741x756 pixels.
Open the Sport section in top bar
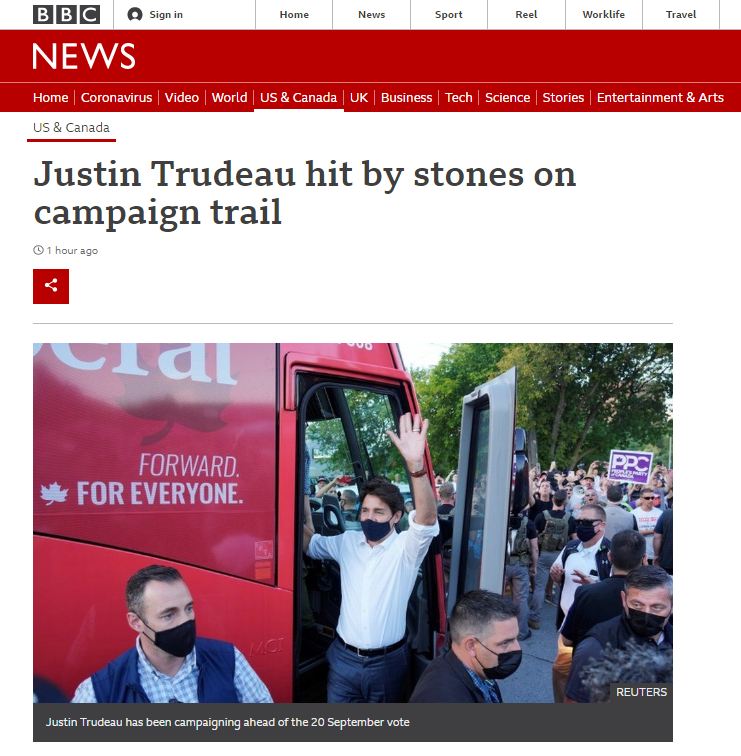[448, 14]
